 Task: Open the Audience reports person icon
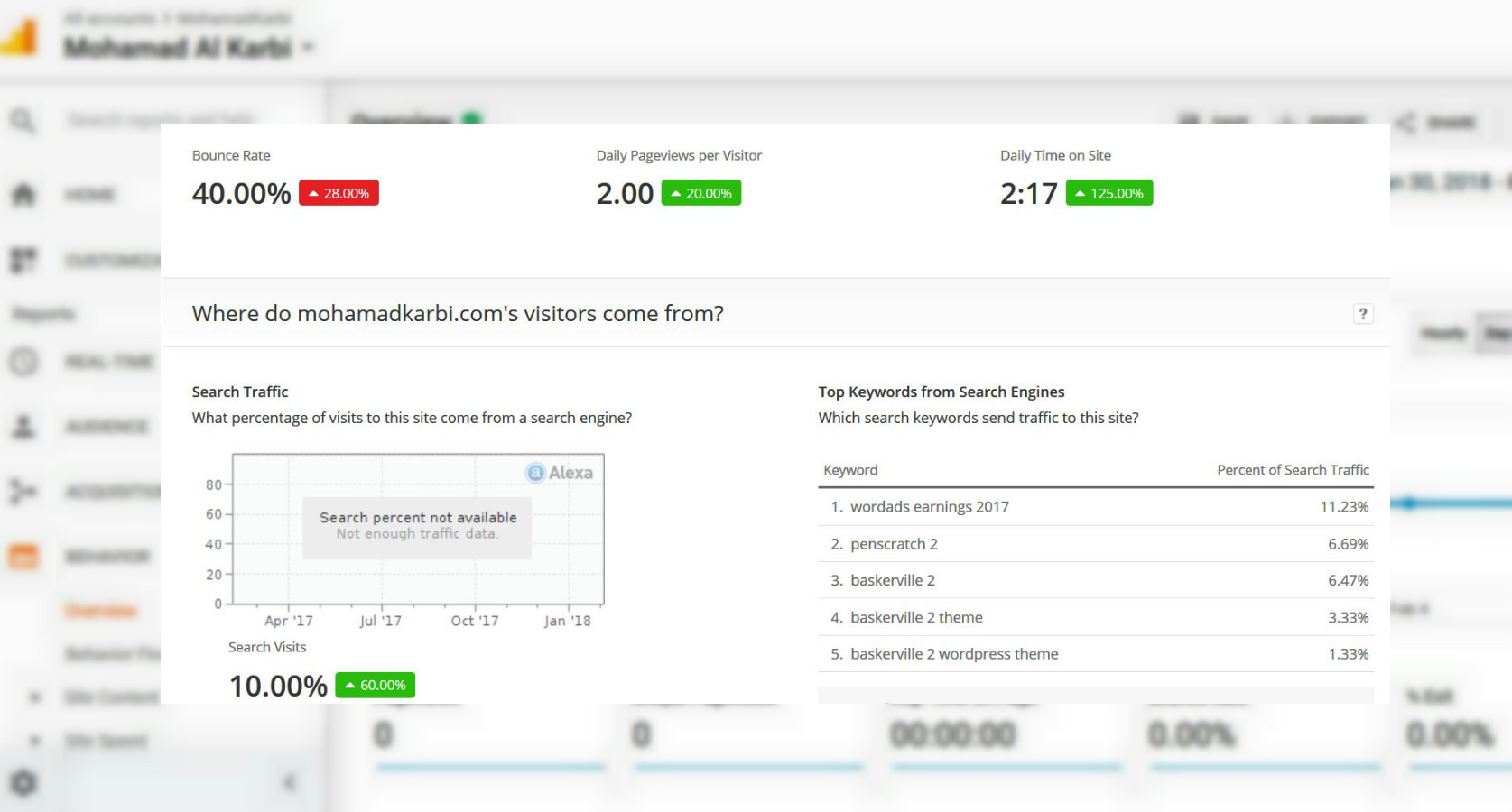pyautogui.click(x=23, y=426)
